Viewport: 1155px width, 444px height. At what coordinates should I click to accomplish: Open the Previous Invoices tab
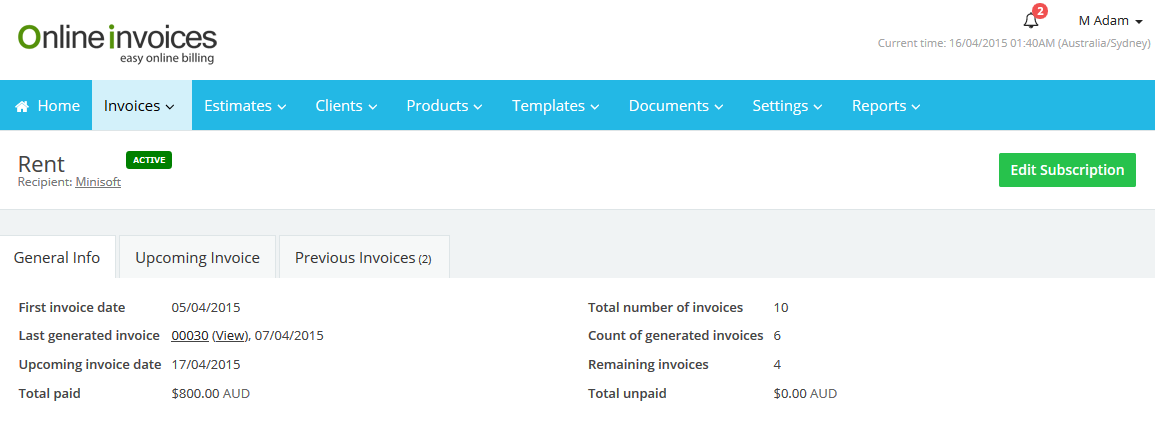tap(363, 258)
